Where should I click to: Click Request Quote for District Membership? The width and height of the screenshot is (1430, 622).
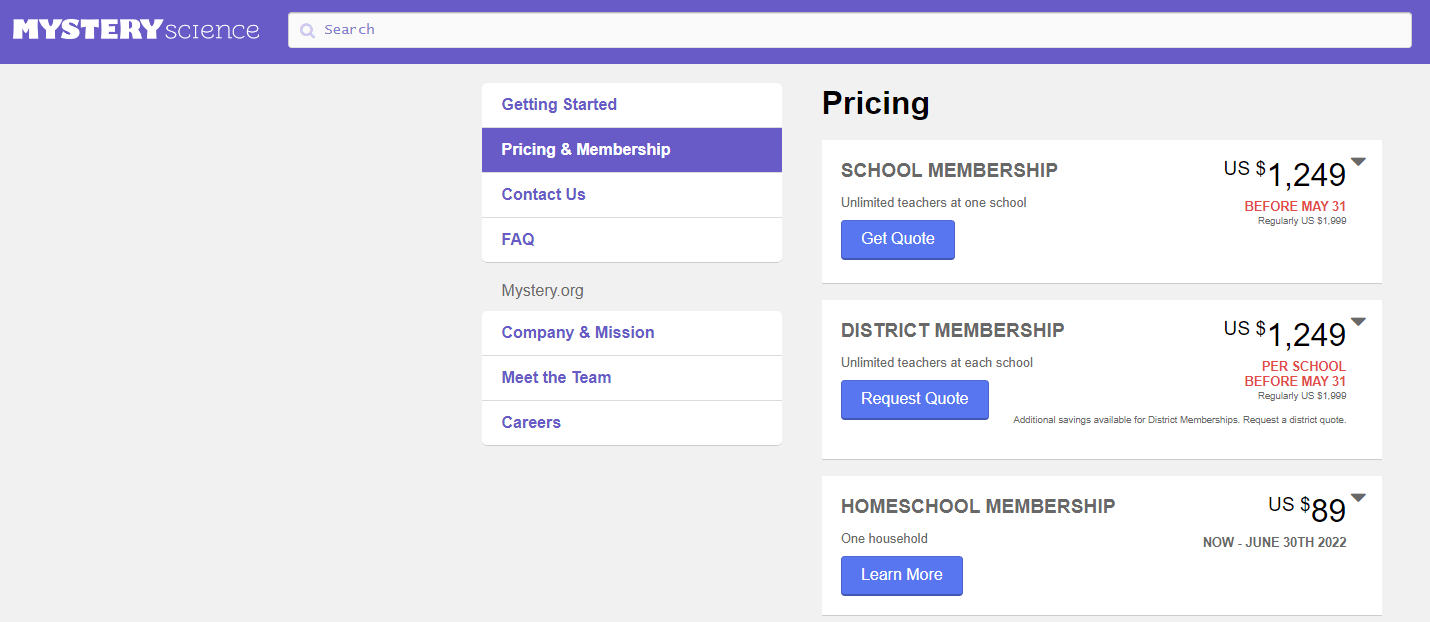[915, 399]
